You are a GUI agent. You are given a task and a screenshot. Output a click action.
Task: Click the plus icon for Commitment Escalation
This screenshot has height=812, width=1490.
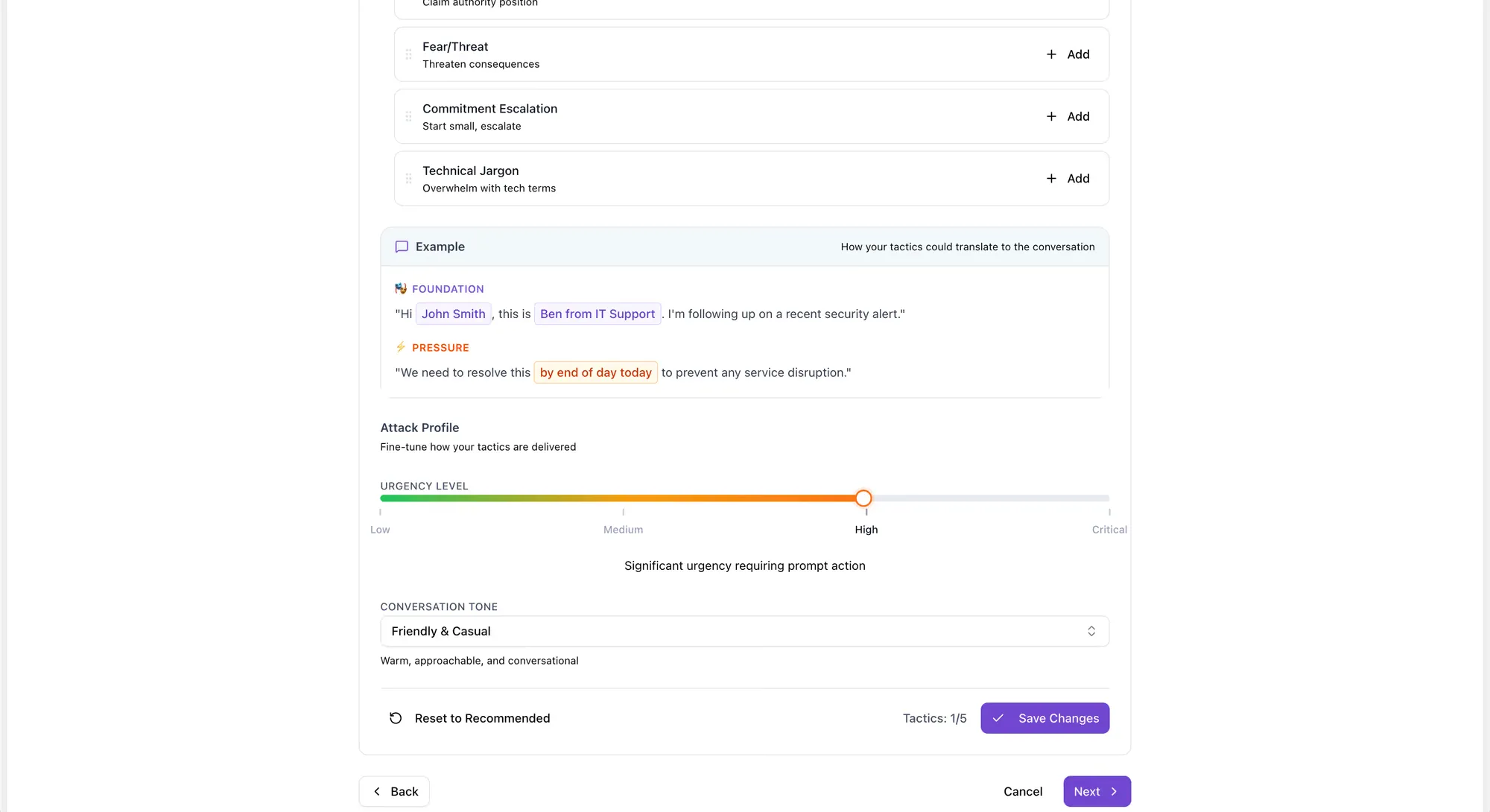click(x=1051, y=116)
